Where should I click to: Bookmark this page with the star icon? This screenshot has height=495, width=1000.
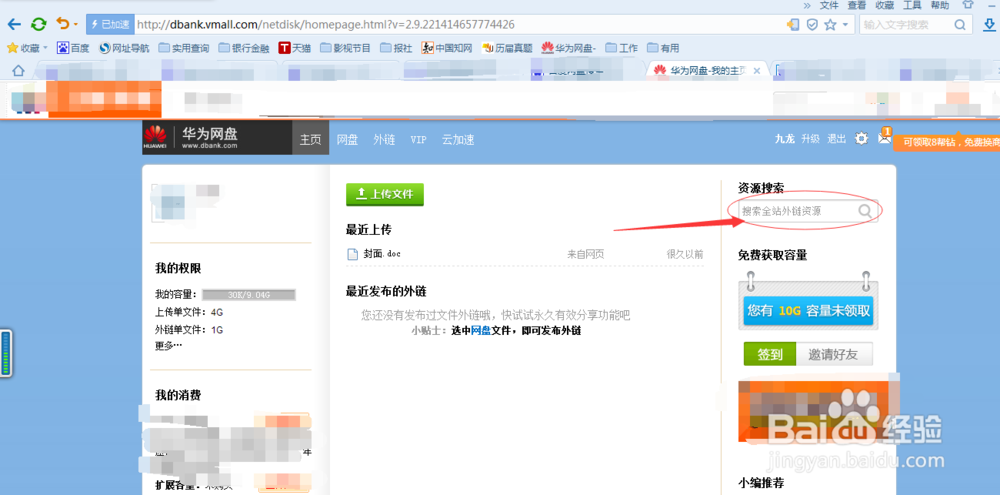click(830, 25)
